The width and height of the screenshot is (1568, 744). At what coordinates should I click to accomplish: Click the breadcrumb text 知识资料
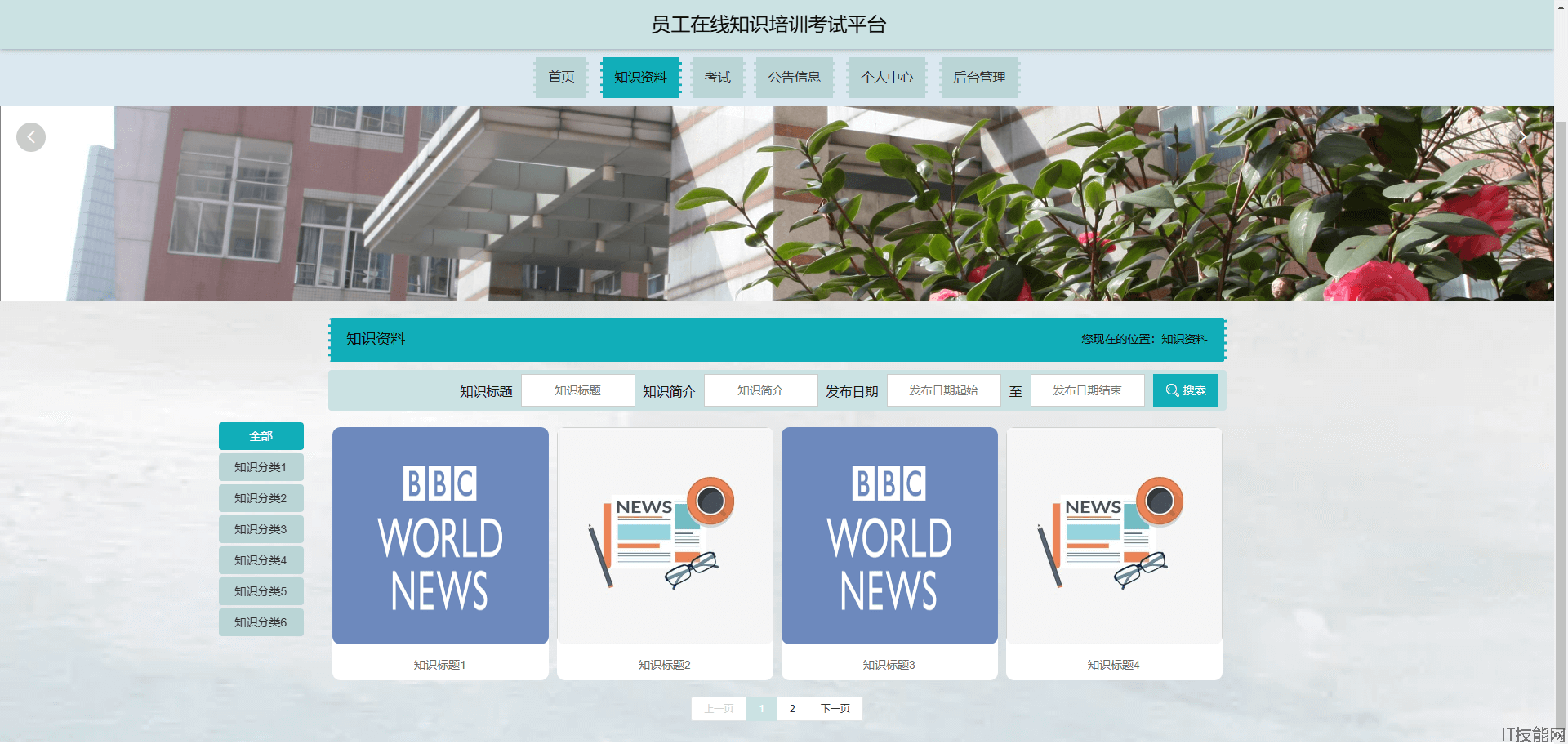coord(1184,339)
